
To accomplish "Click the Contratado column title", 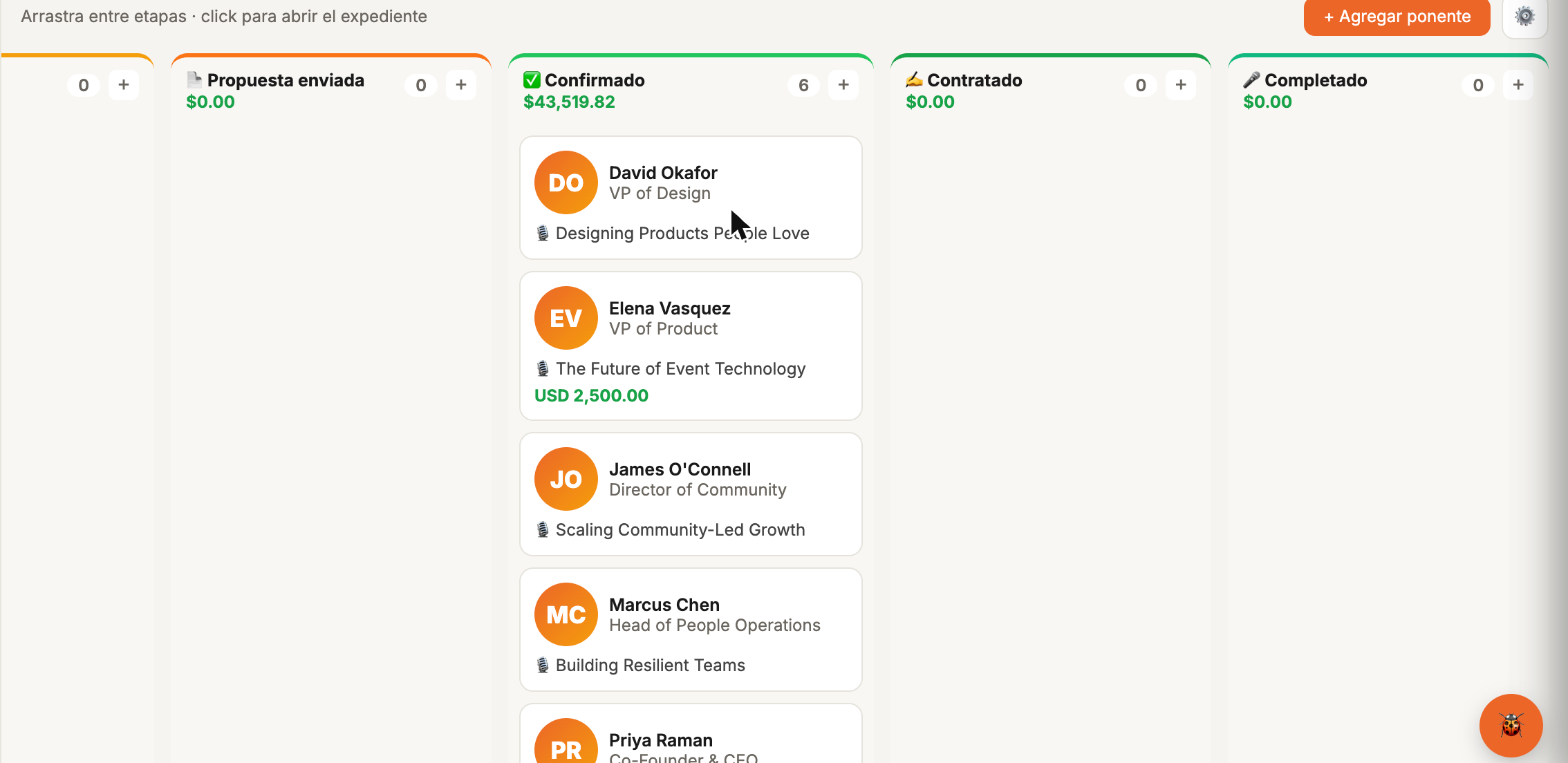I will pyautogui.click(x=975, y=80).
